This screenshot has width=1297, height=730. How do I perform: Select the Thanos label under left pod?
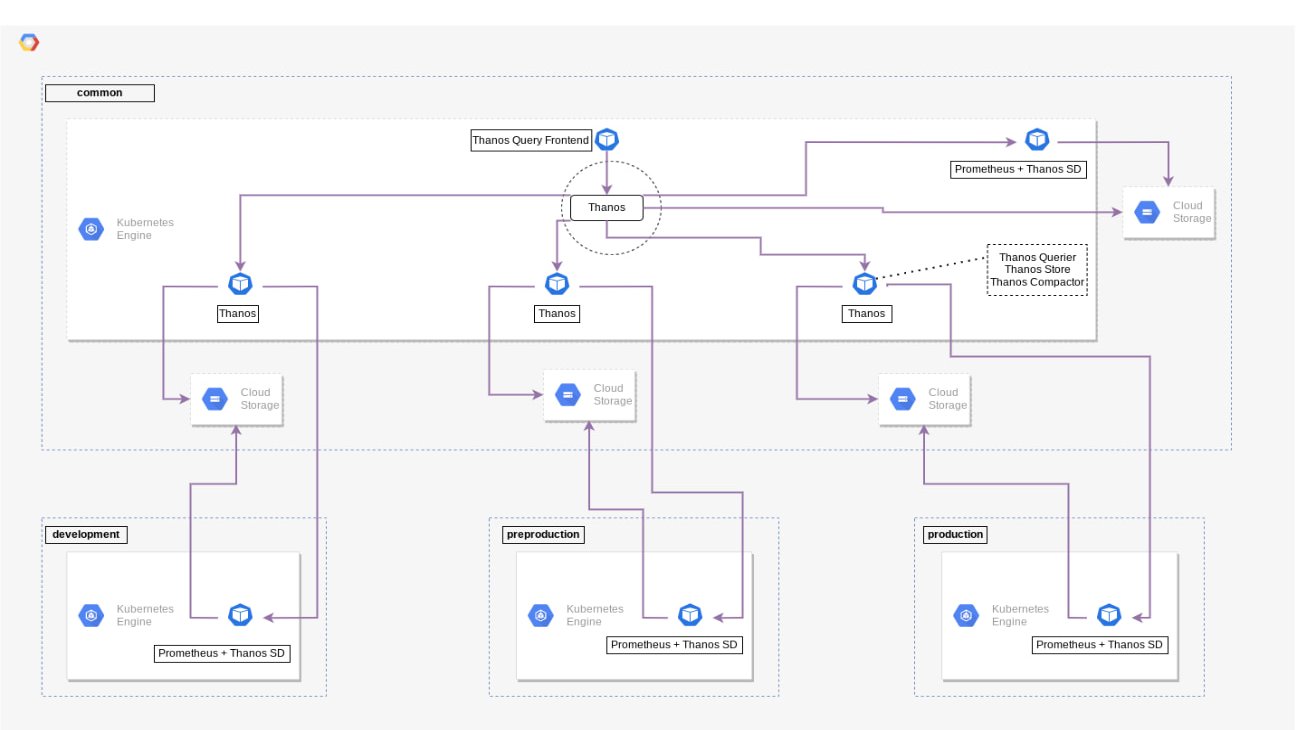coord(238,313)
